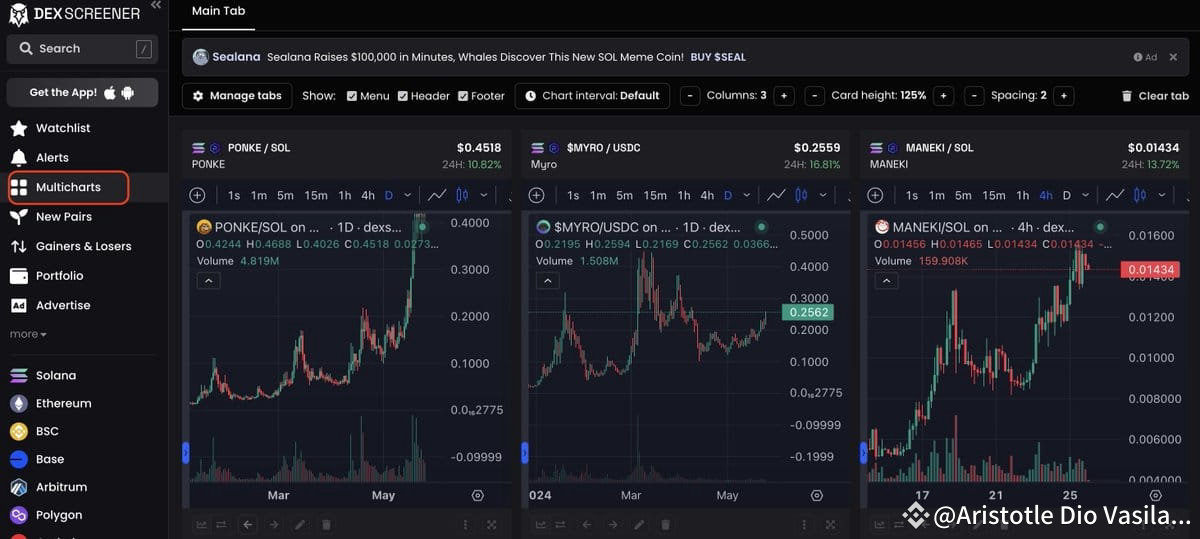Screen dimensions: 1200x539
Task: Add indicator plus icon on MANEKI chart
Action: click(876, 195)
